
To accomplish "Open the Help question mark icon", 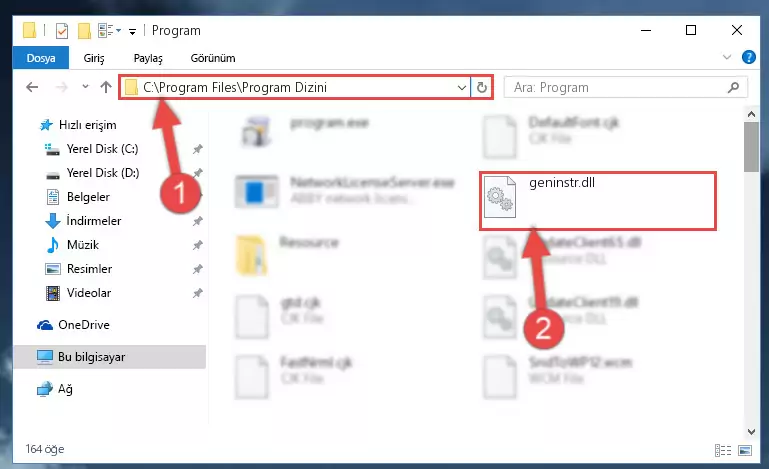I will (x=748, y=57).
